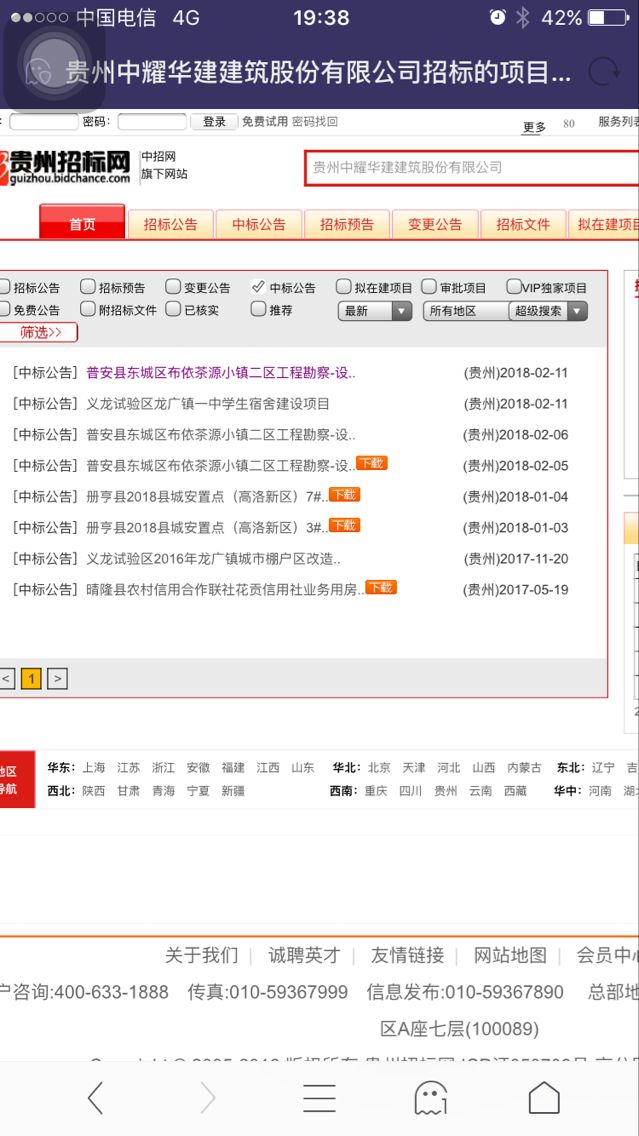Screen dimensions: 639x1136
Task: Expand the 所有地区 region dropdown
Action: tap(465, 311)
